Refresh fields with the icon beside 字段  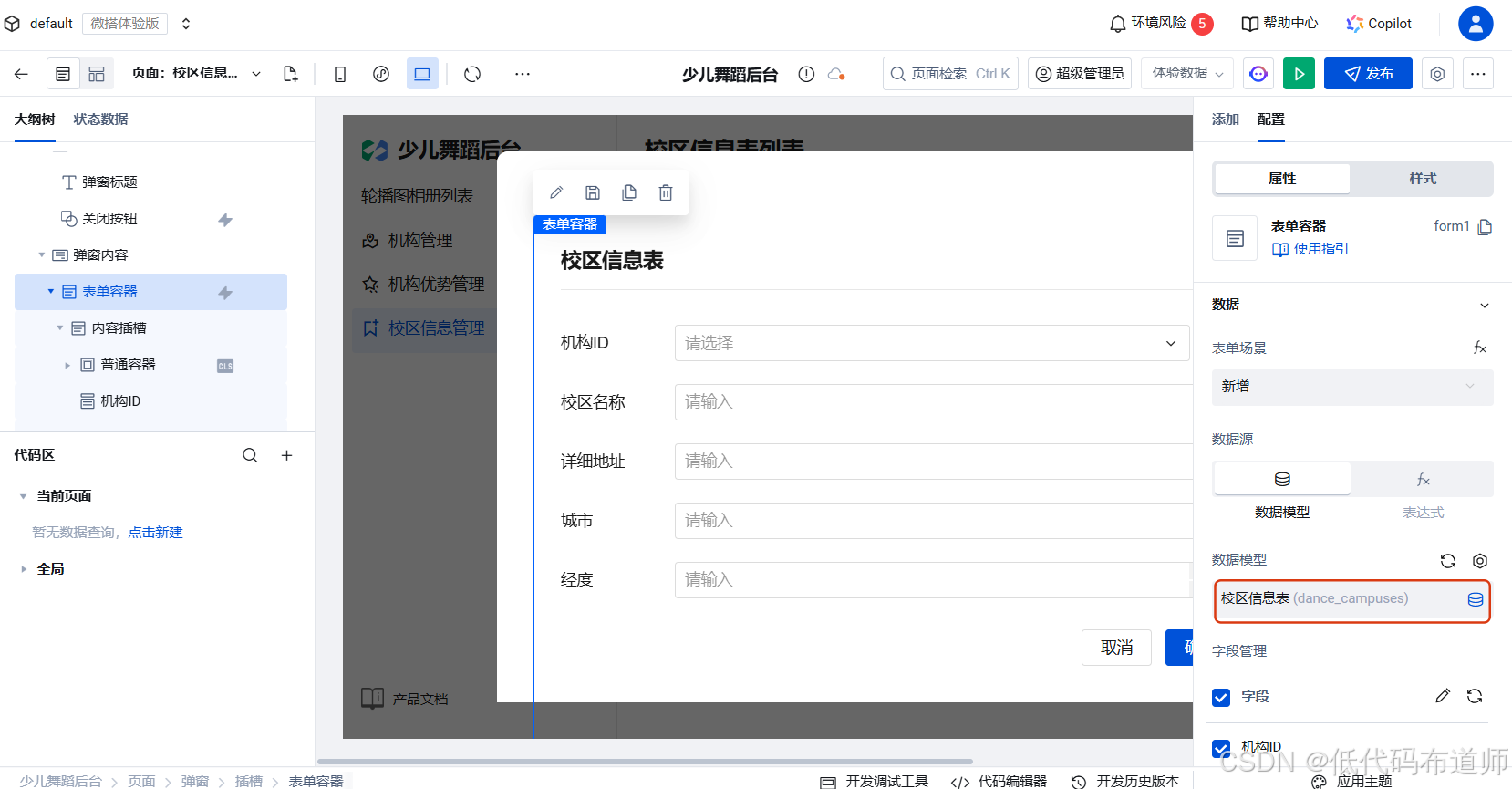coord(1475,696)
